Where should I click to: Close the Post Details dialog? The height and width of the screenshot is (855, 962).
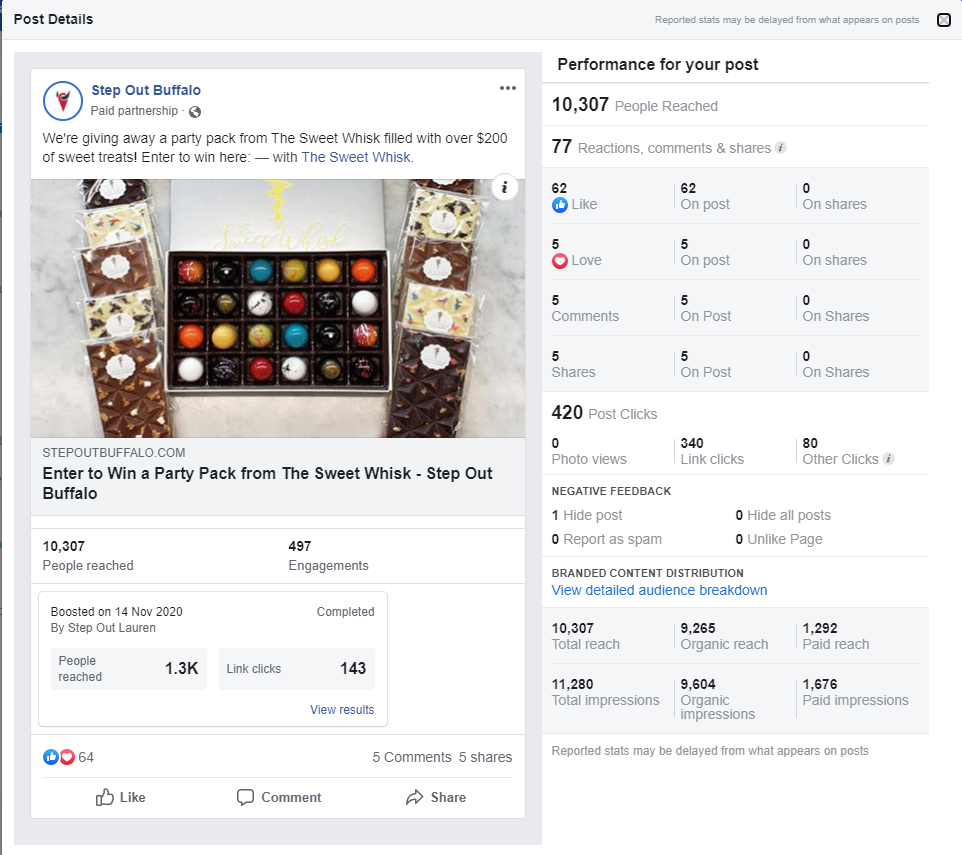coord(944,20)
